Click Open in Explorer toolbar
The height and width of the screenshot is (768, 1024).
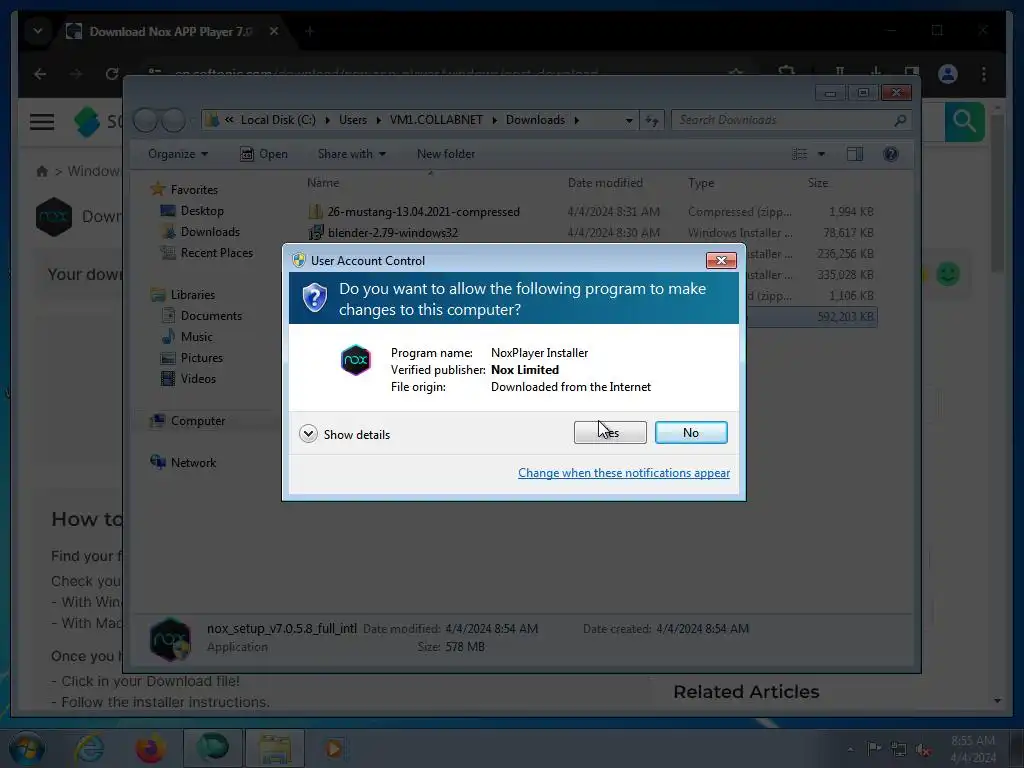tap(264, 154)
